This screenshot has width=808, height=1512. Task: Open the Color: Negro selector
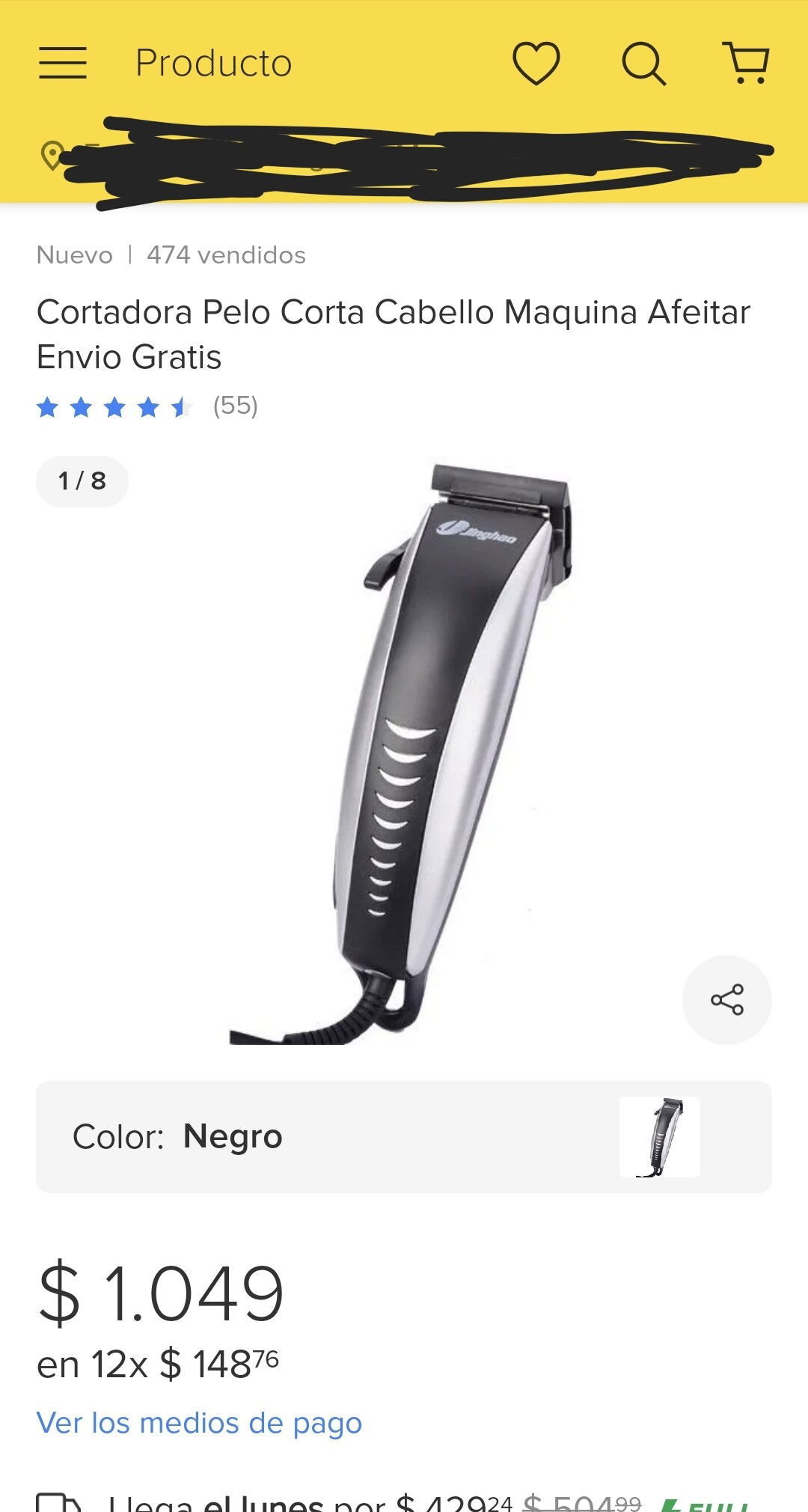point(404,1136)
